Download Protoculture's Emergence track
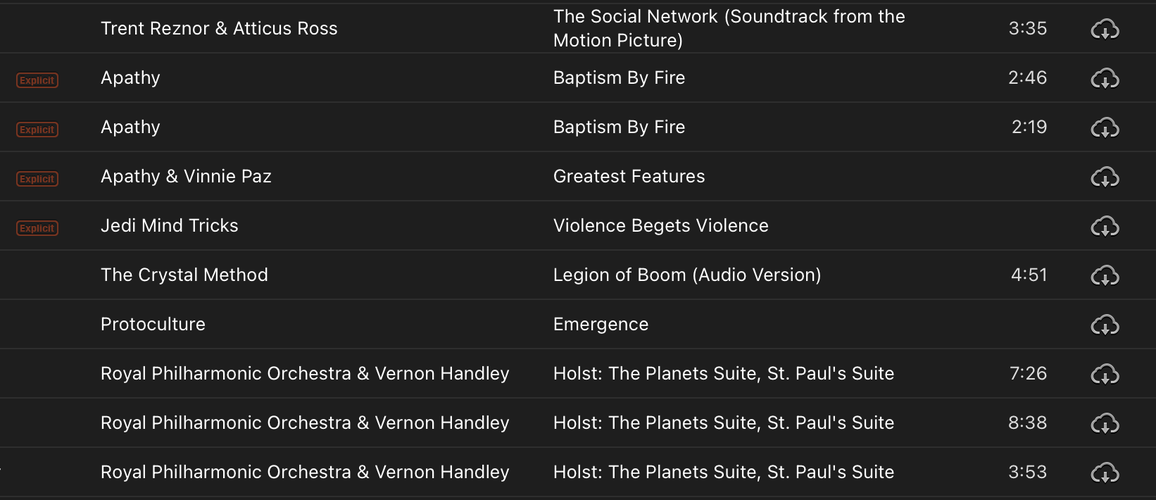Viewport: 1156px width, 500px height. [1104, 324]
